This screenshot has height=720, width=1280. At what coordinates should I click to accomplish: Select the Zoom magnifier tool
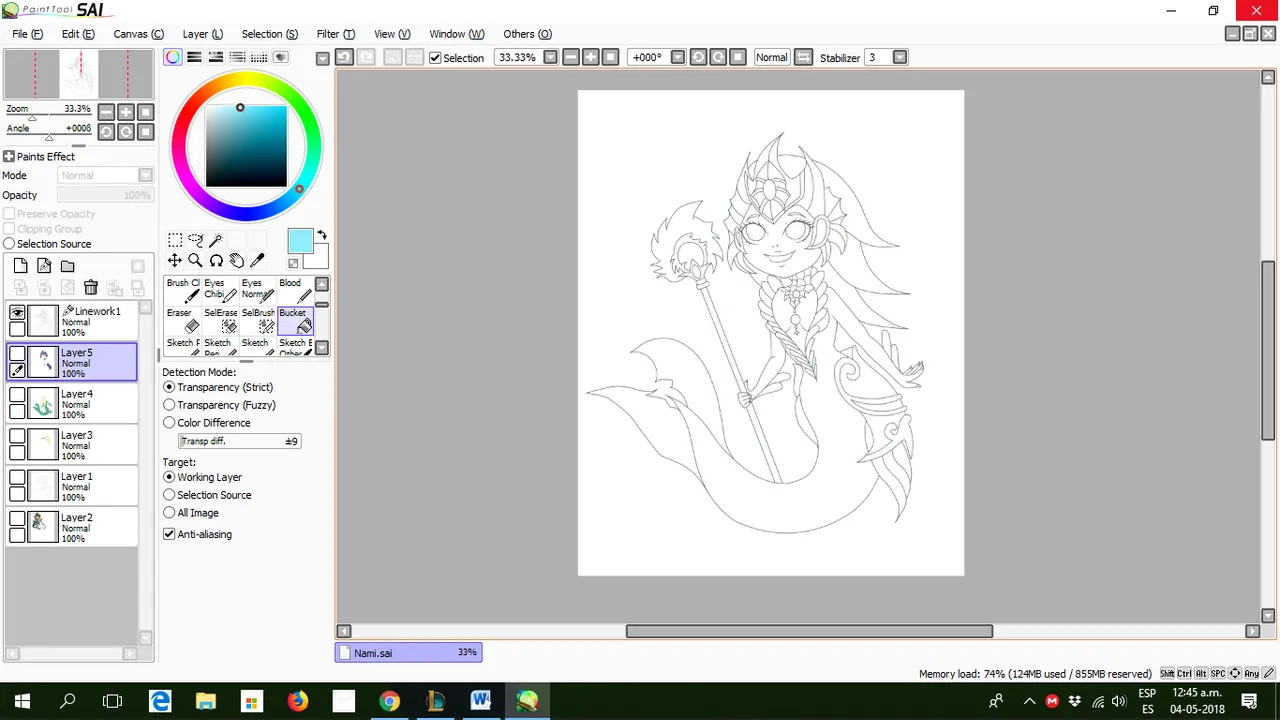point(195,261)
